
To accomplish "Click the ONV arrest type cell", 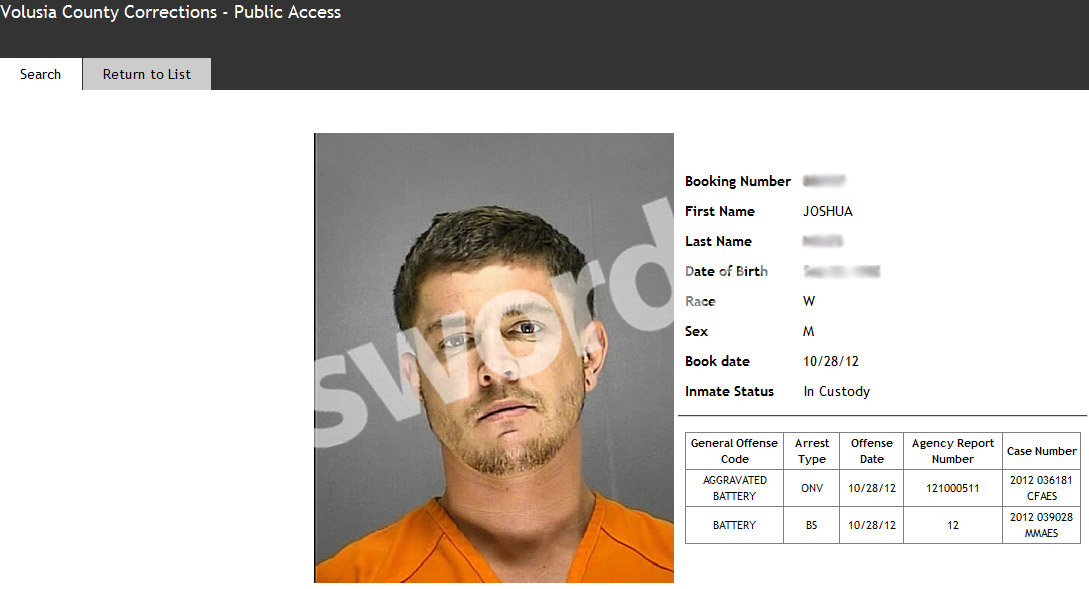I will coord(811,488).
